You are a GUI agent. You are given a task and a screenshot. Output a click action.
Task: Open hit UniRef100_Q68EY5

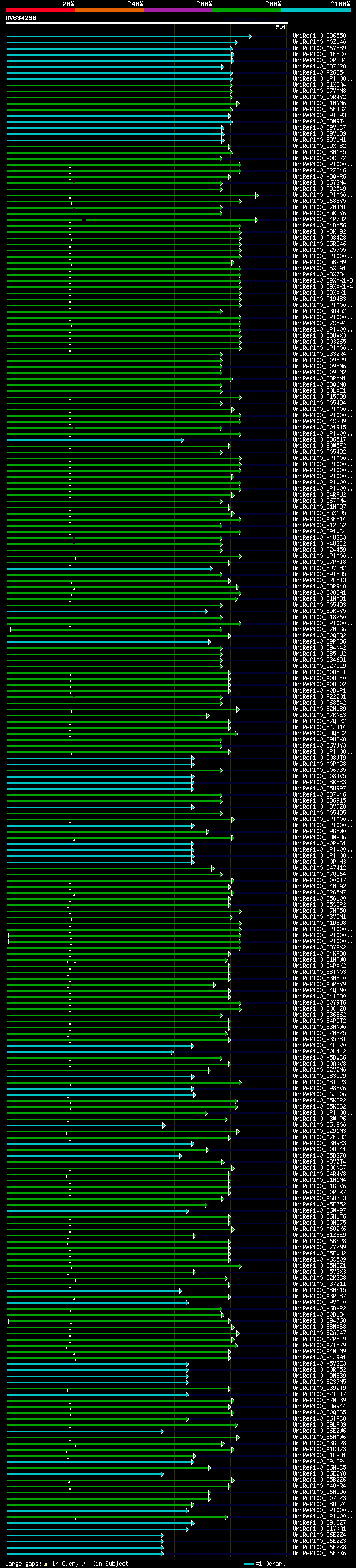click(319, 201)
